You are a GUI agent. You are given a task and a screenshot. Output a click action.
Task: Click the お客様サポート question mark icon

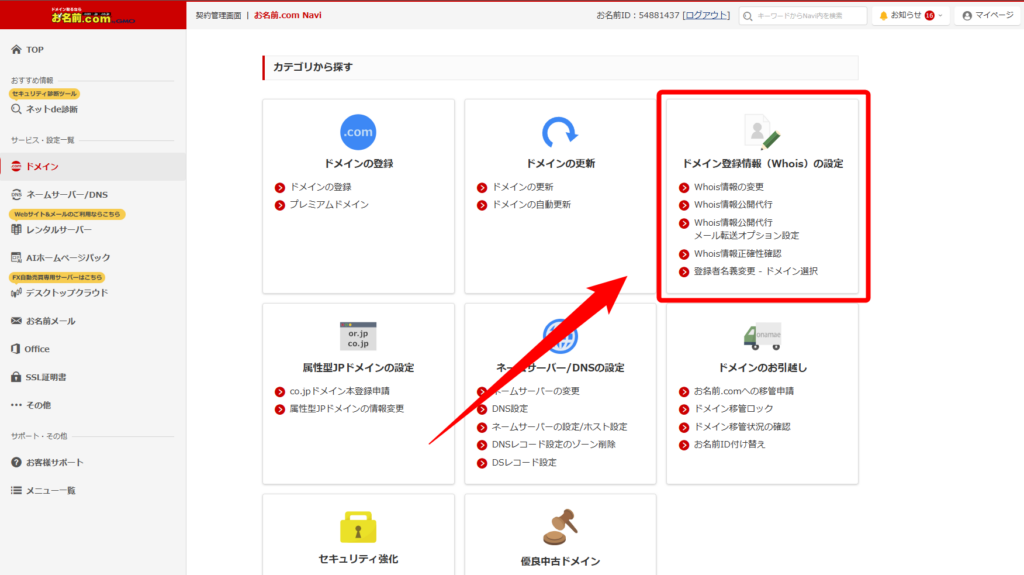click(16, 463)
